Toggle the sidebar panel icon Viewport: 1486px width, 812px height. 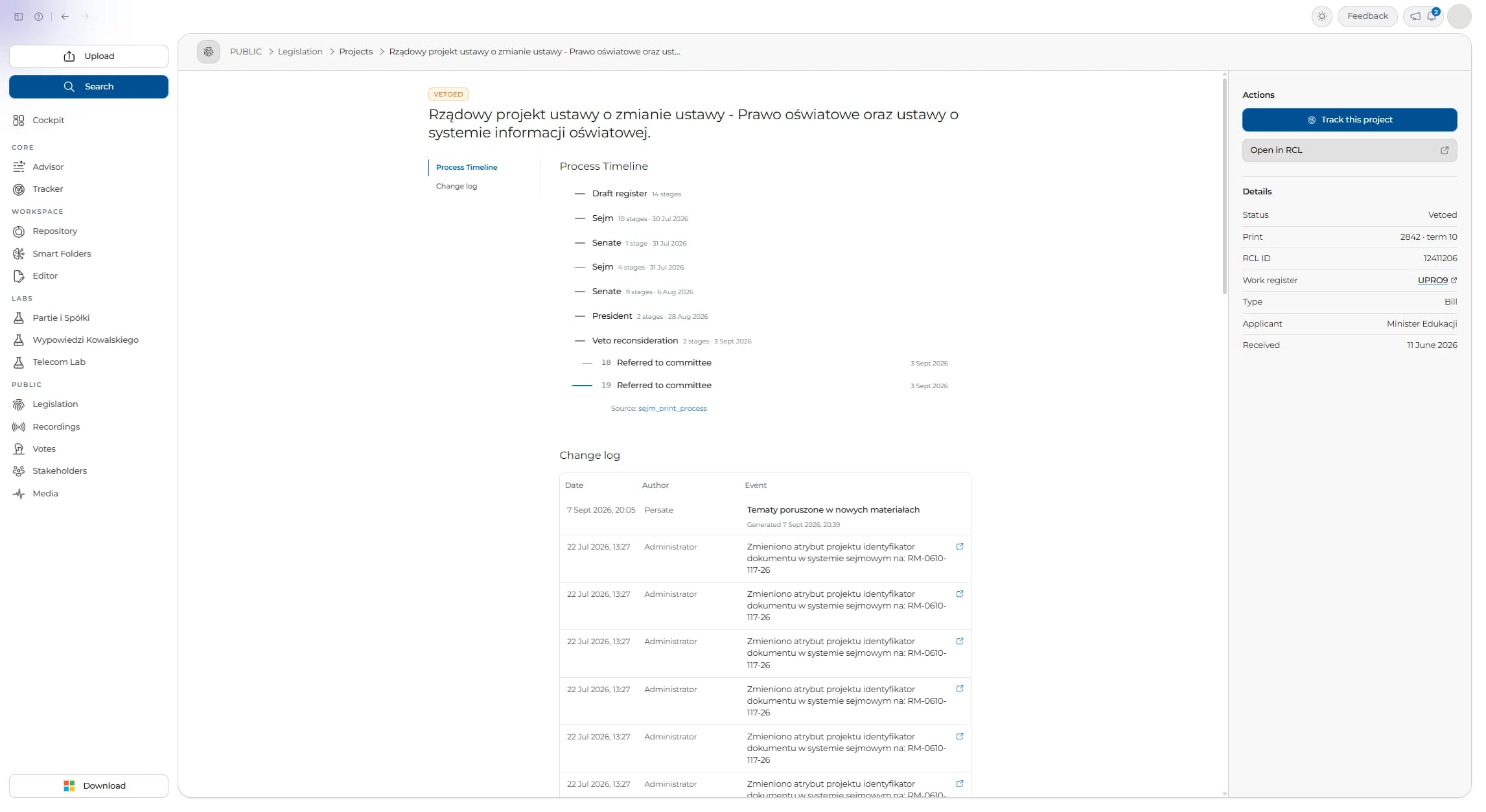[x=18, y=17]
